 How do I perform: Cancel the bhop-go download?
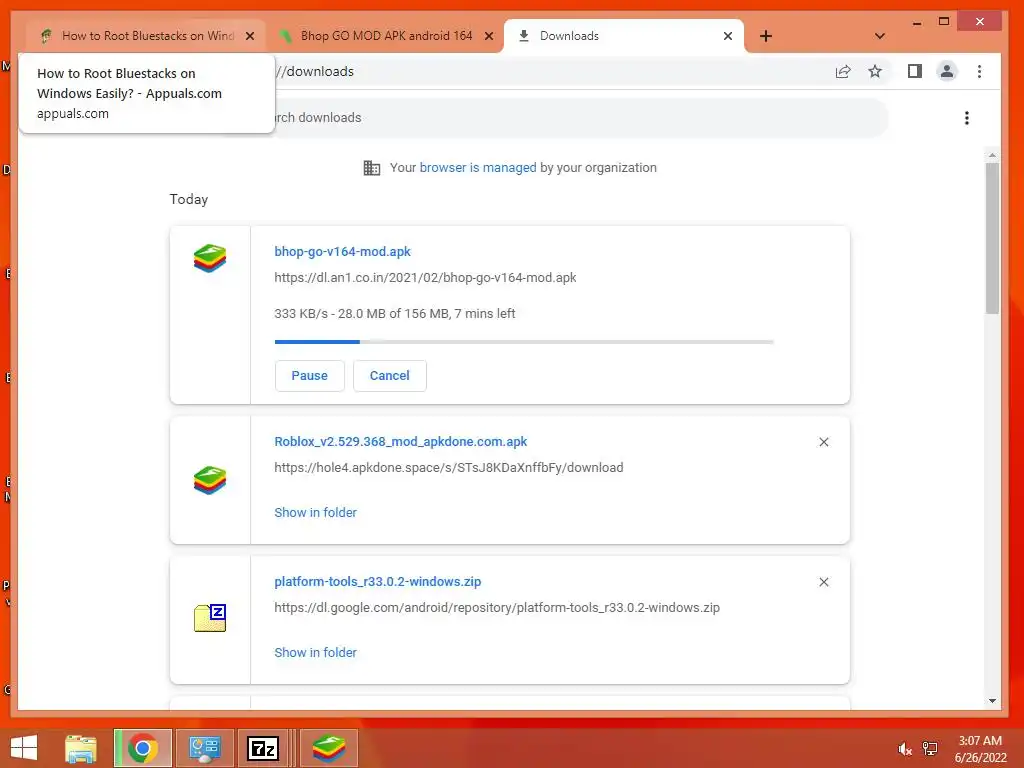(390, 376)
